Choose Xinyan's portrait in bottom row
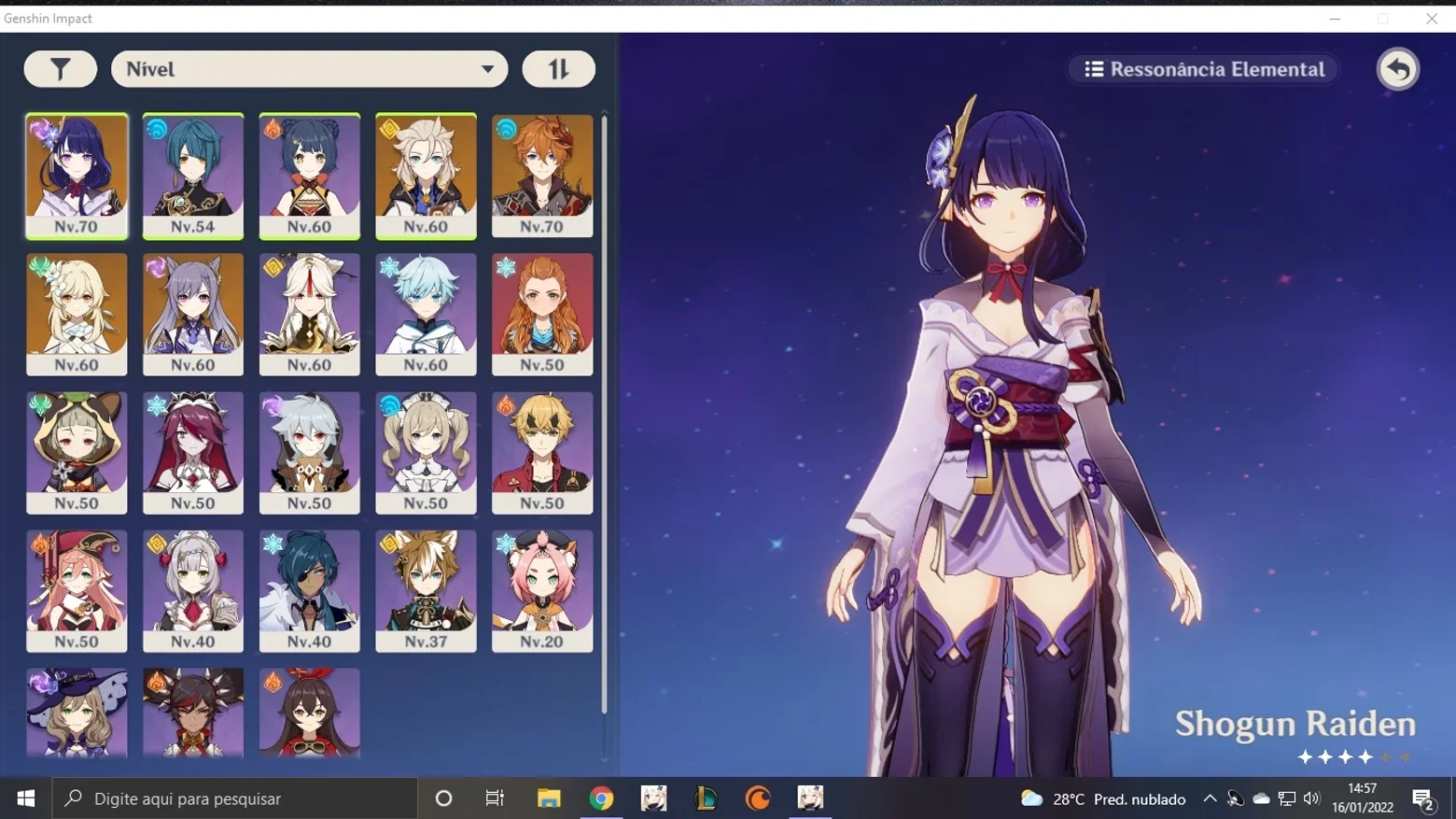1456x819 pixels. pos(193,713)
